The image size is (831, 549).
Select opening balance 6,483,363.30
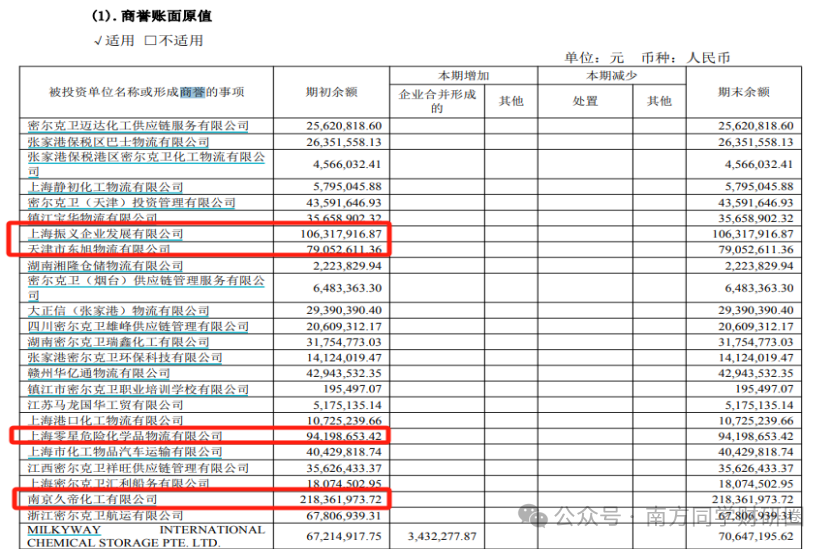pos(347,288)
